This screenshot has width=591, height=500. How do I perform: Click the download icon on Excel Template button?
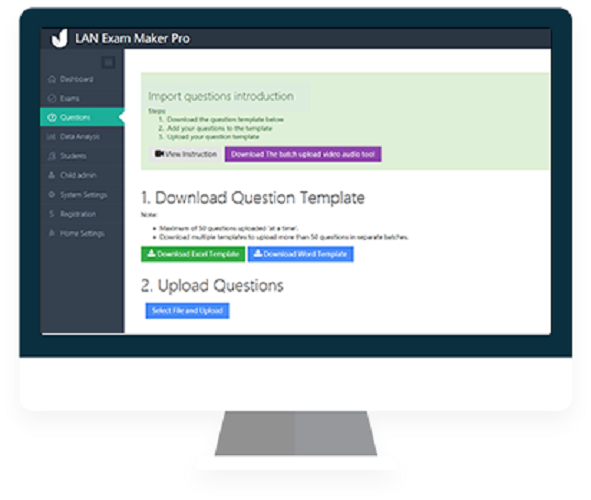pos(151,253)
